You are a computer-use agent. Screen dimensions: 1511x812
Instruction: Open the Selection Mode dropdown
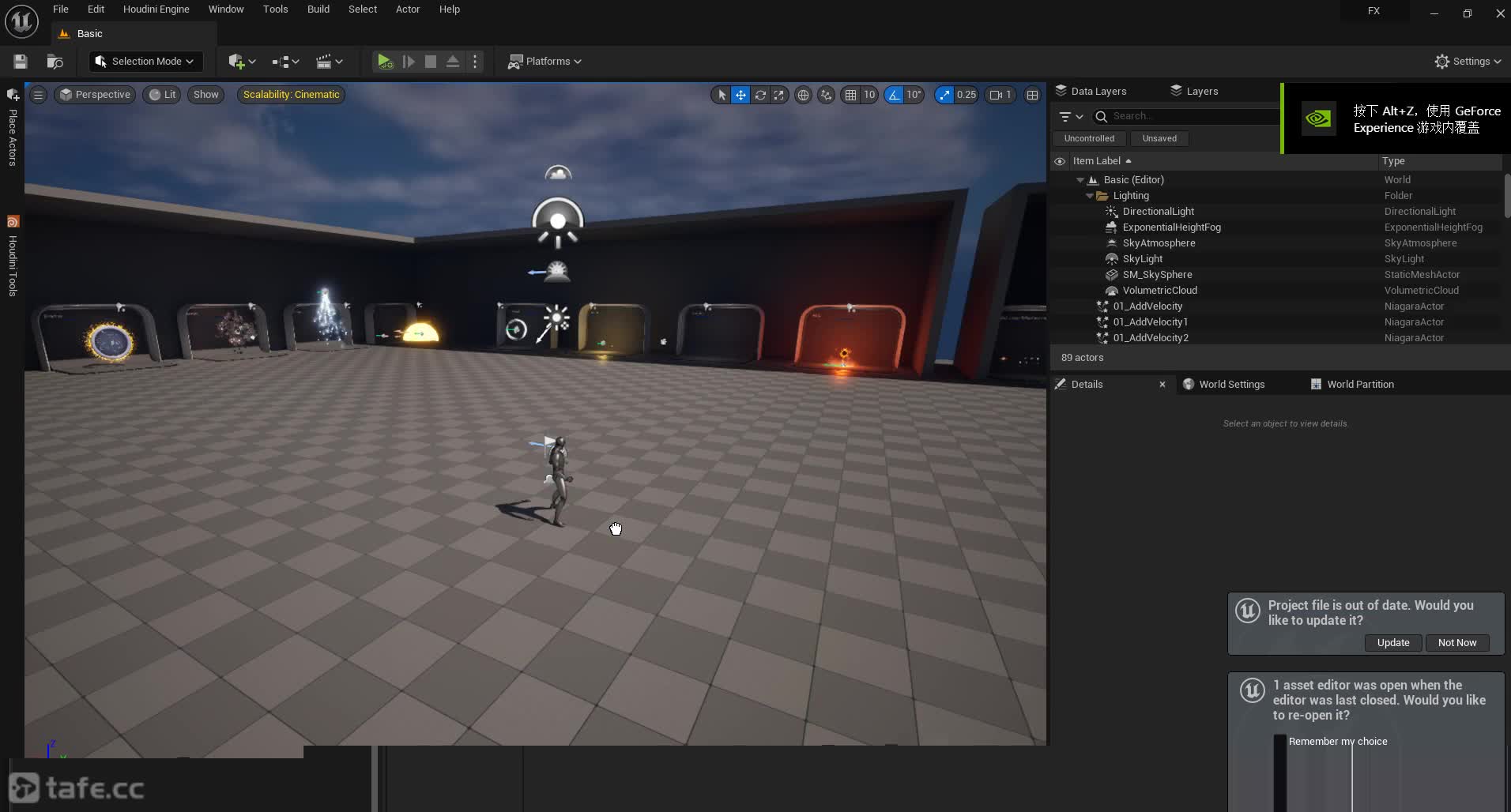(x=145, y=62)
